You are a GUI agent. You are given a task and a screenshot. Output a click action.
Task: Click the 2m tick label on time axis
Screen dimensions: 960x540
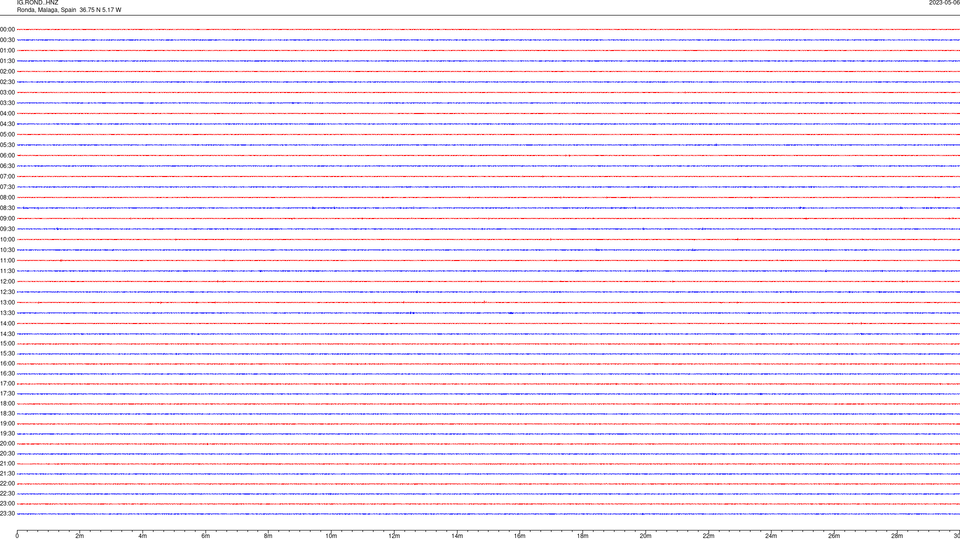[x=80, y=536]
